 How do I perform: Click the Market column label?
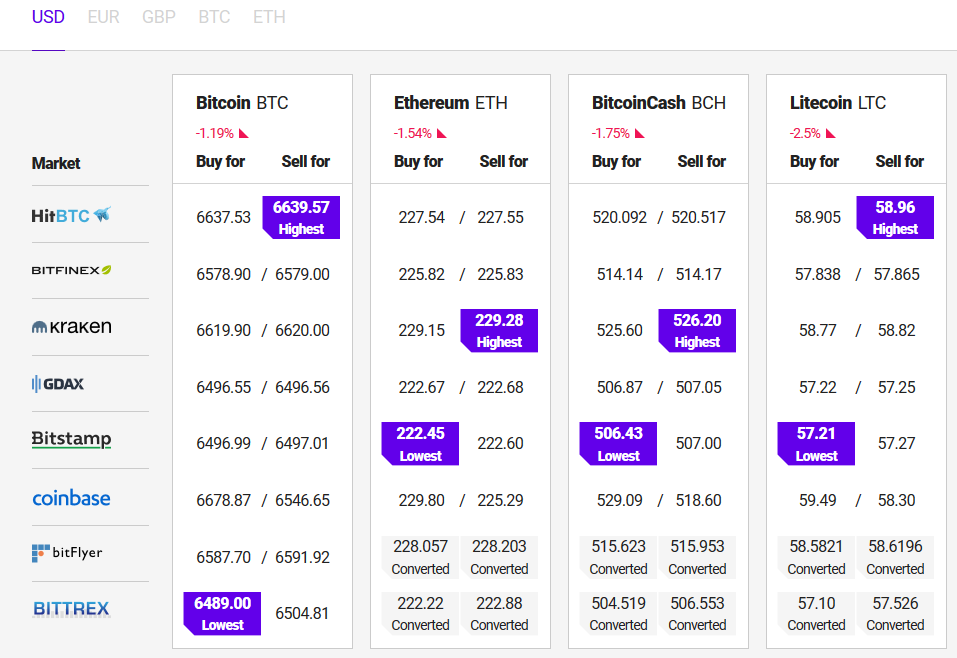point(56,164)
